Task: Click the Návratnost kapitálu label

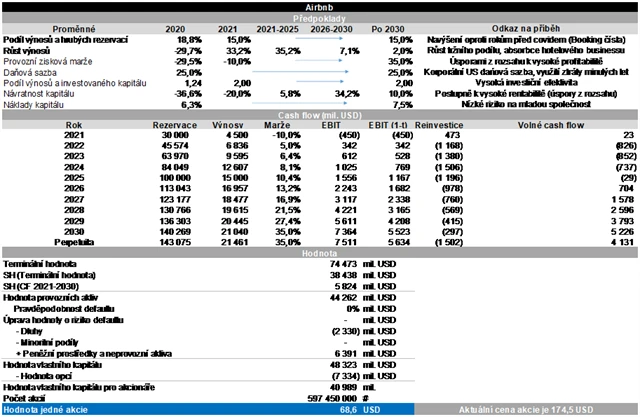Action: click(39, 93)
